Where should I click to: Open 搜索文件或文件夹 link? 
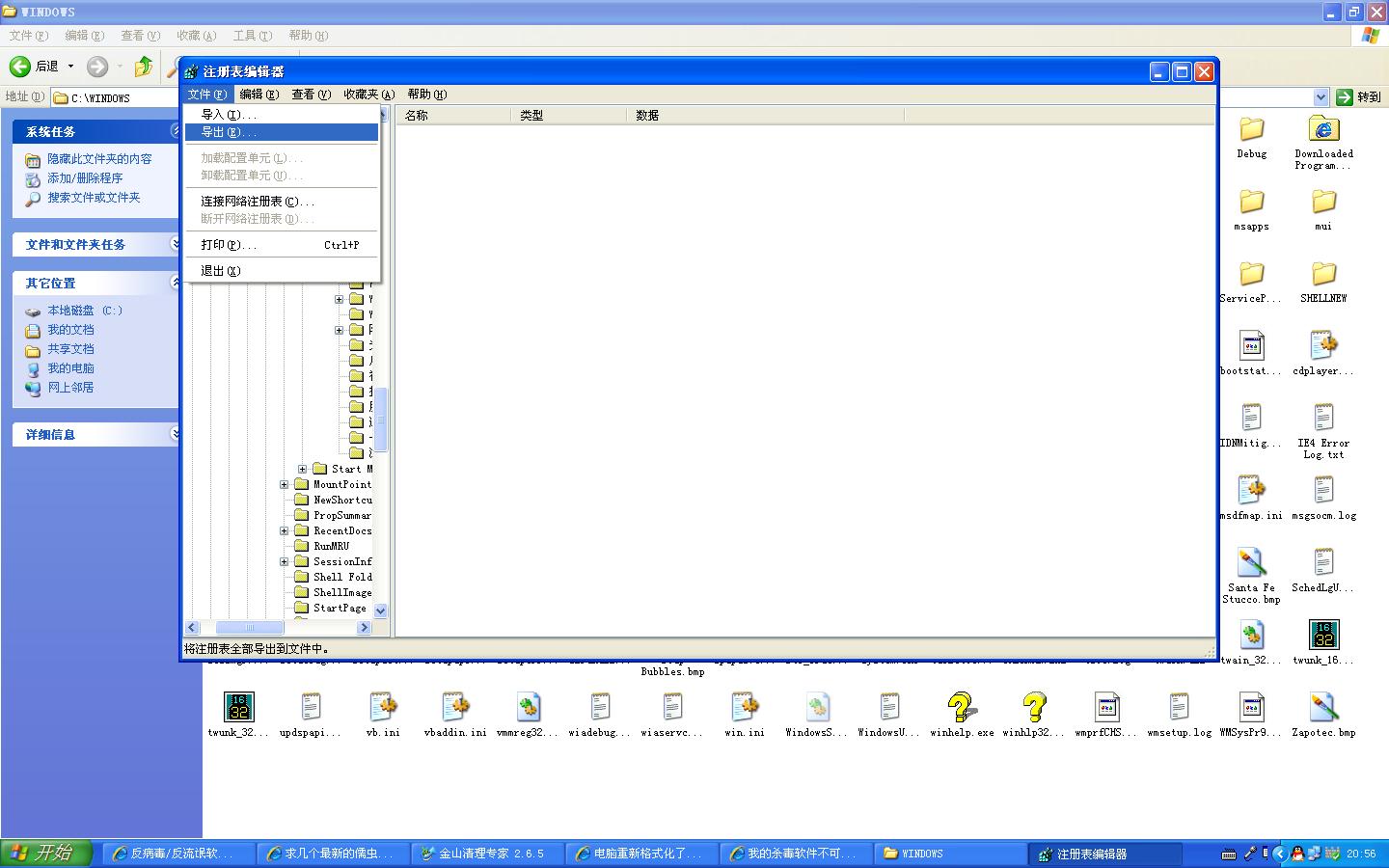(x=94, y=198)
